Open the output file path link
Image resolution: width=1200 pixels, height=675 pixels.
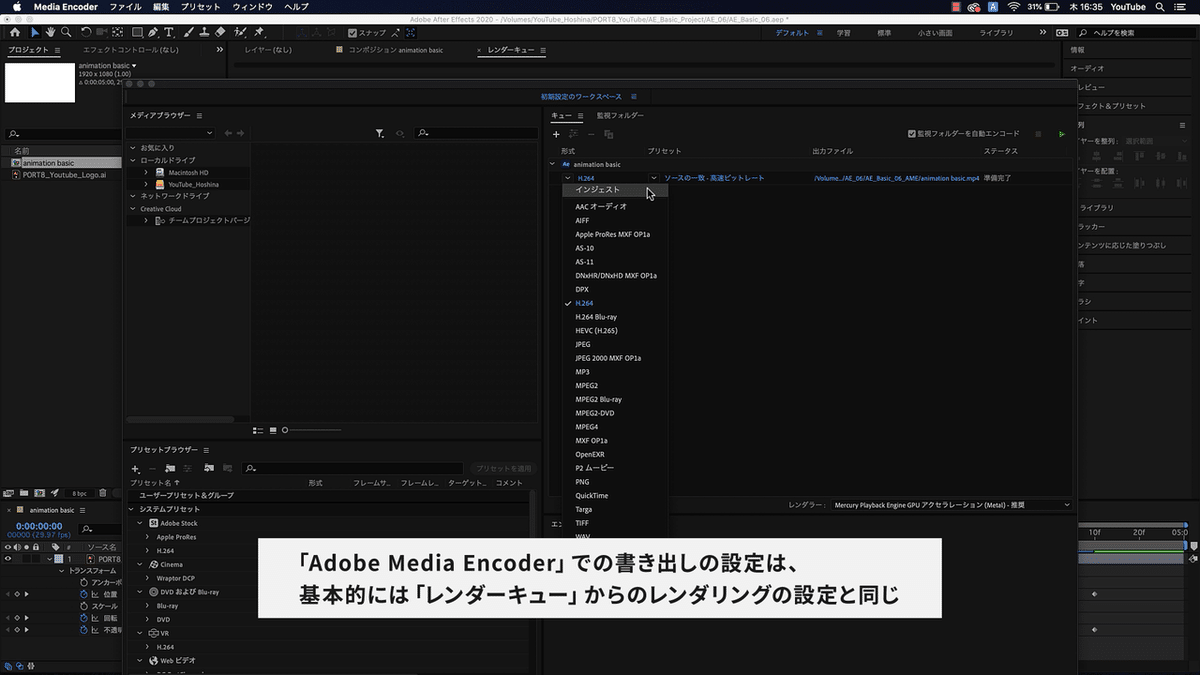point(897,178)
